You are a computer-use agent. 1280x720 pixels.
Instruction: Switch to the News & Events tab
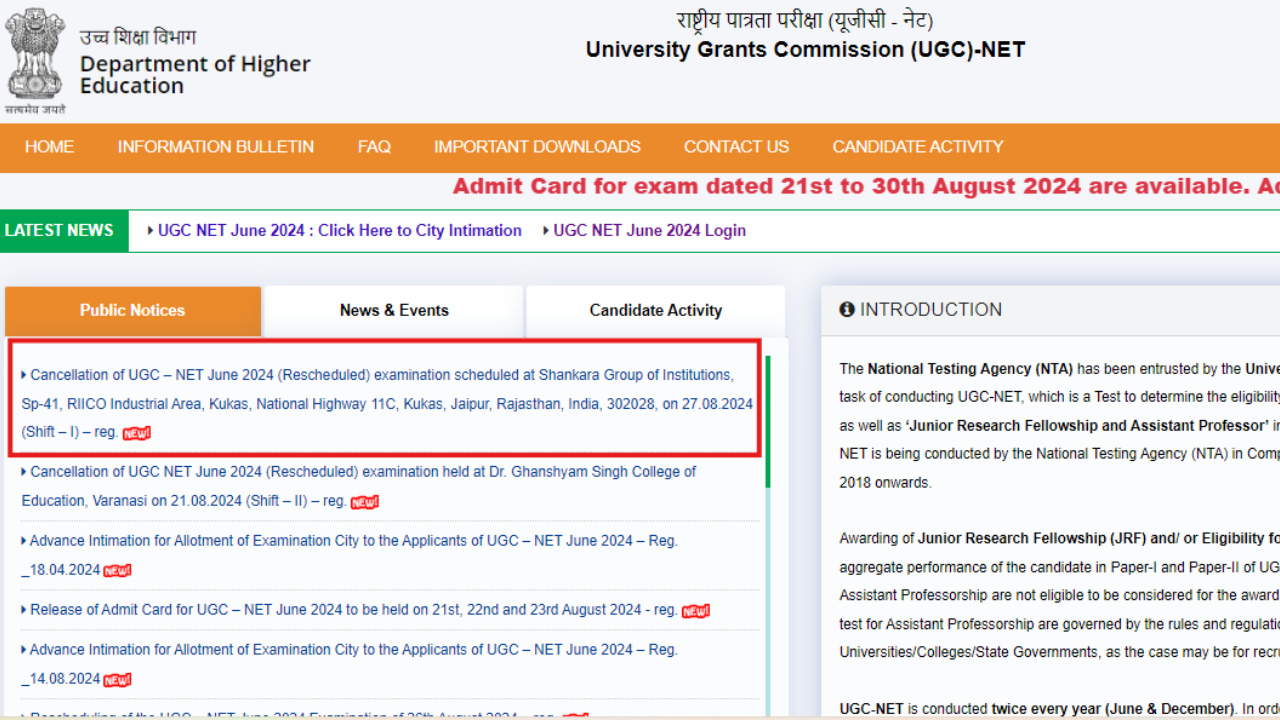[394, 311]
